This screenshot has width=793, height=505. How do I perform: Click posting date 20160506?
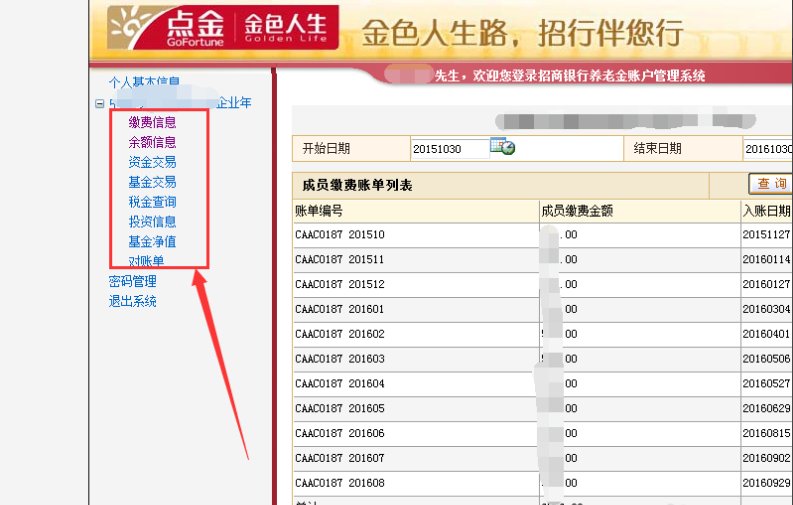[x=766, y=358]
